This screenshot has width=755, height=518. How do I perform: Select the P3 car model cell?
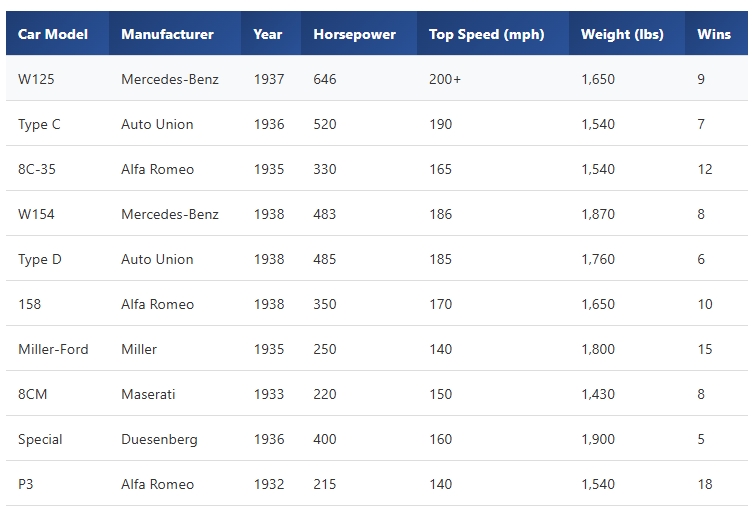pos(57,484)
